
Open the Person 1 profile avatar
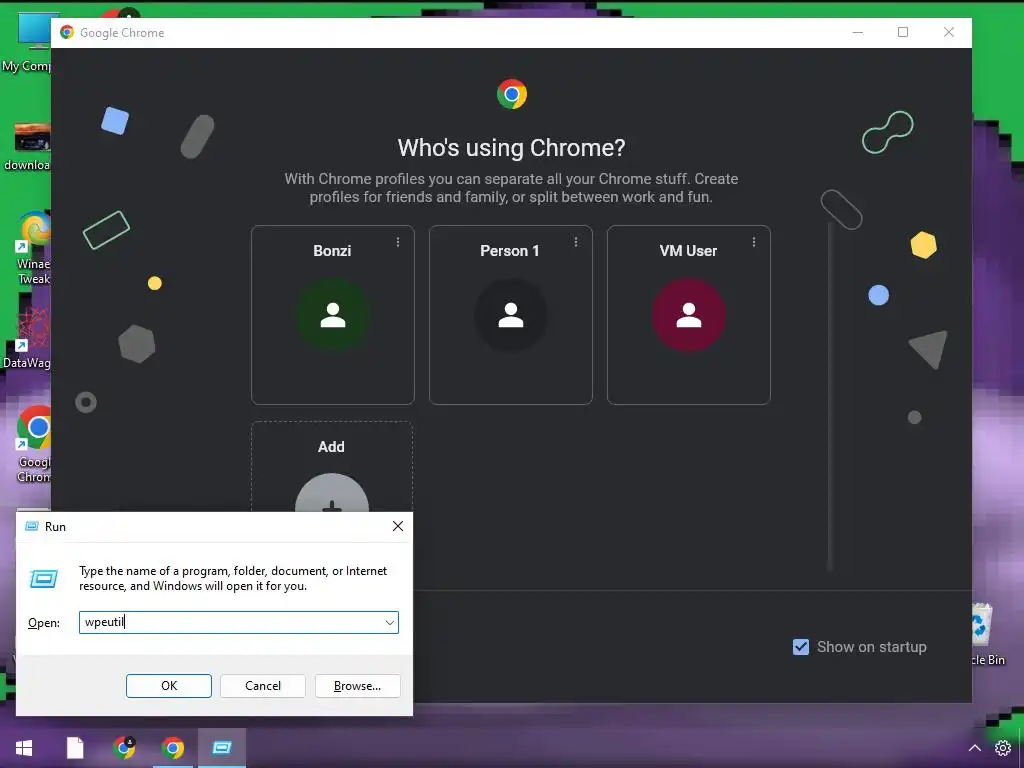coord(511,315)
